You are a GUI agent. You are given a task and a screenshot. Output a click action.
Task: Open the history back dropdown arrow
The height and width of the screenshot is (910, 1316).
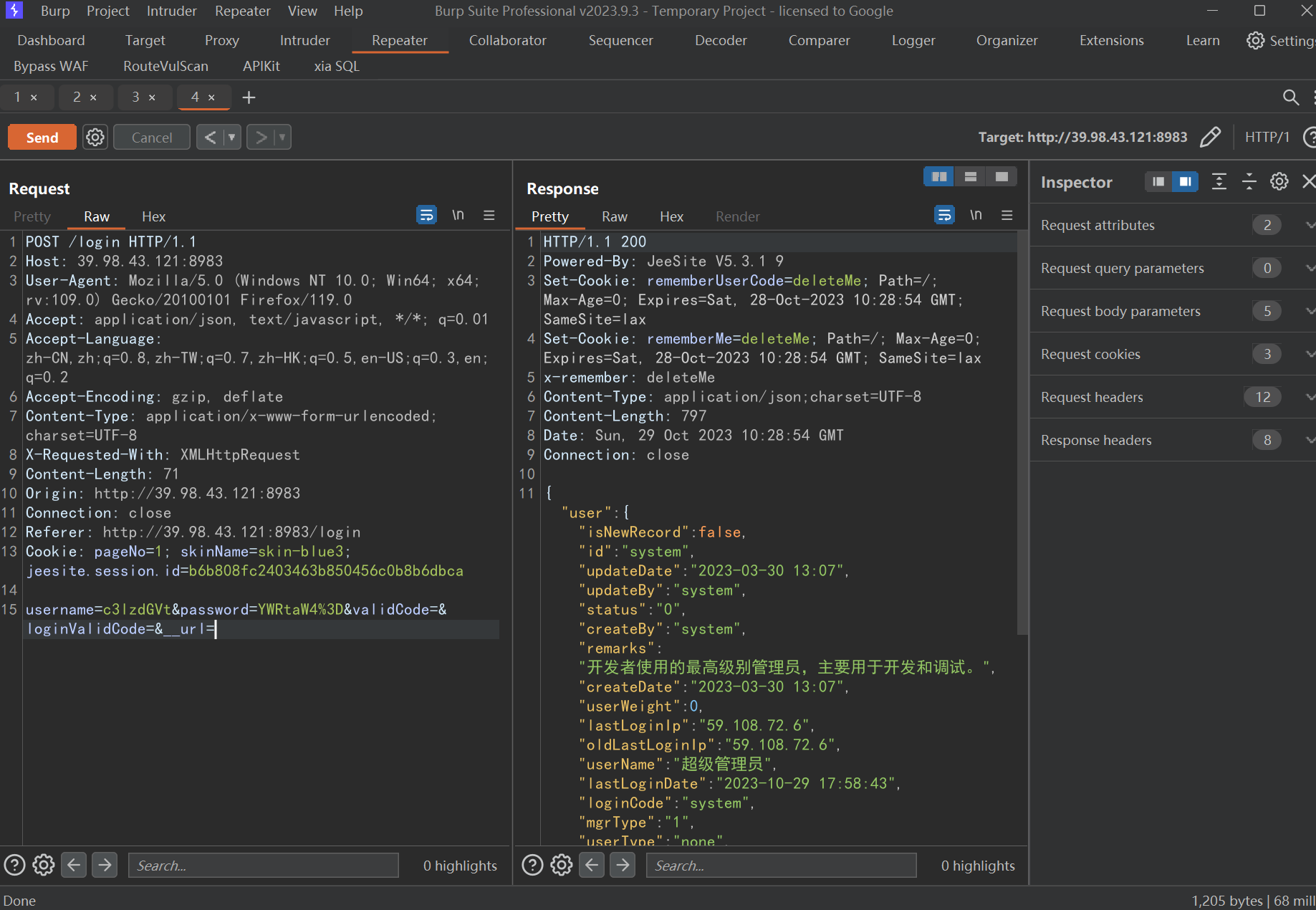pyautogui.click(x=231, y=137)
